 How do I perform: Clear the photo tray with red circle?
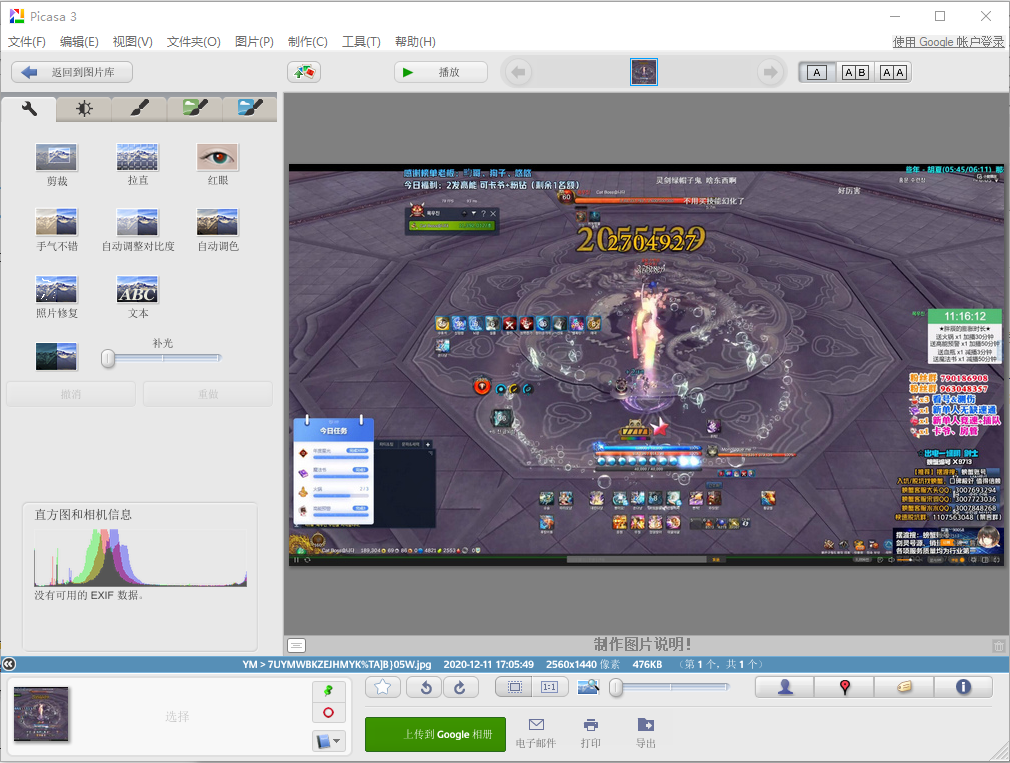(329, 713)
